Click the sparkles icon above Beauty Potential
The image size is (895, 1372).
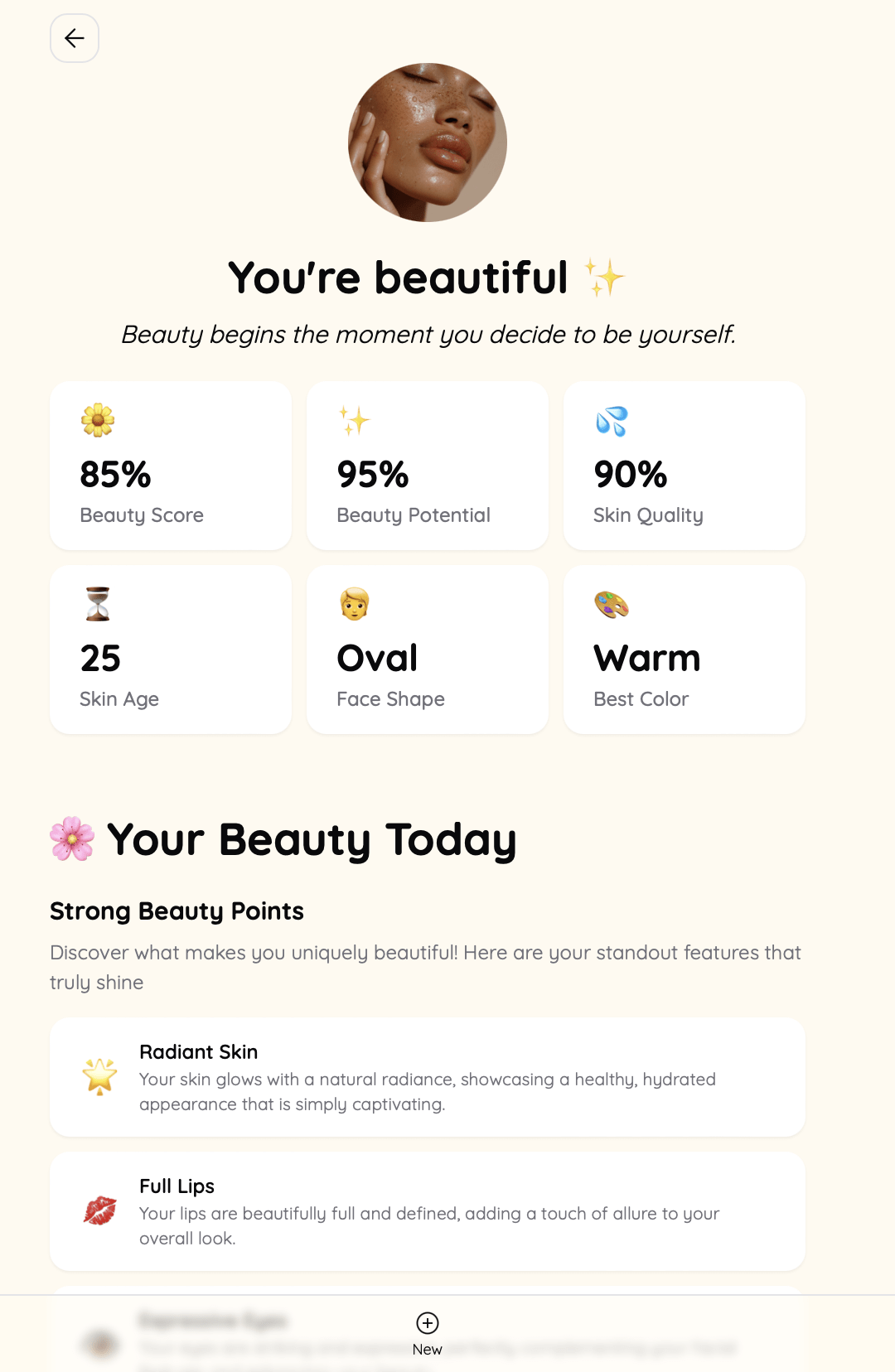[355, 420]
